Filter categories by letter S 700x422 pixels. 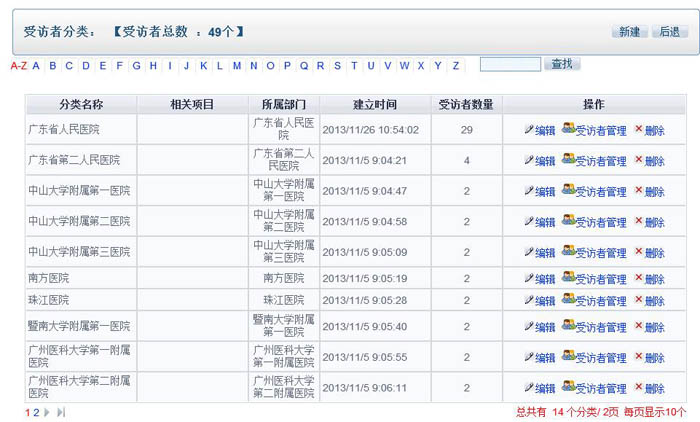[338, 66]
